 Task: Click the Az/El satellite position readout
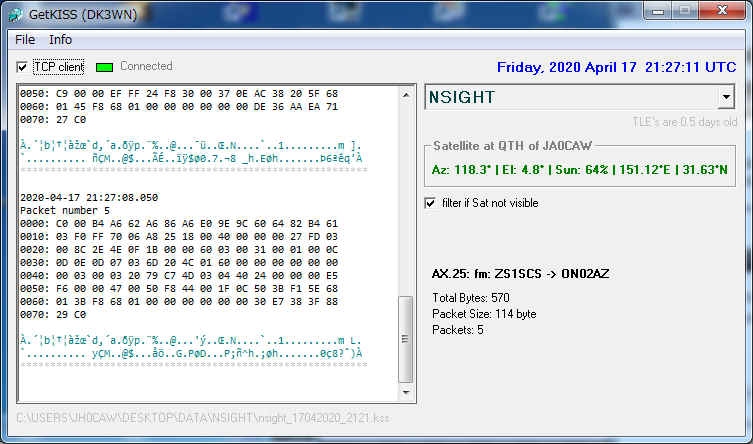click(x=580, y=169)
